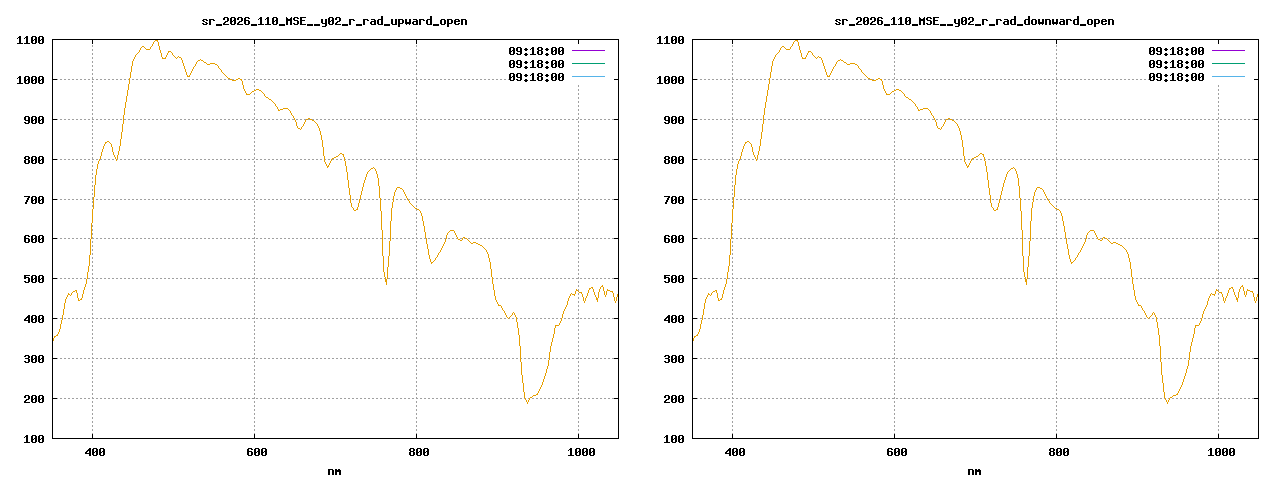
Task: Click the upward_open chart title
Action: [334, 21]
